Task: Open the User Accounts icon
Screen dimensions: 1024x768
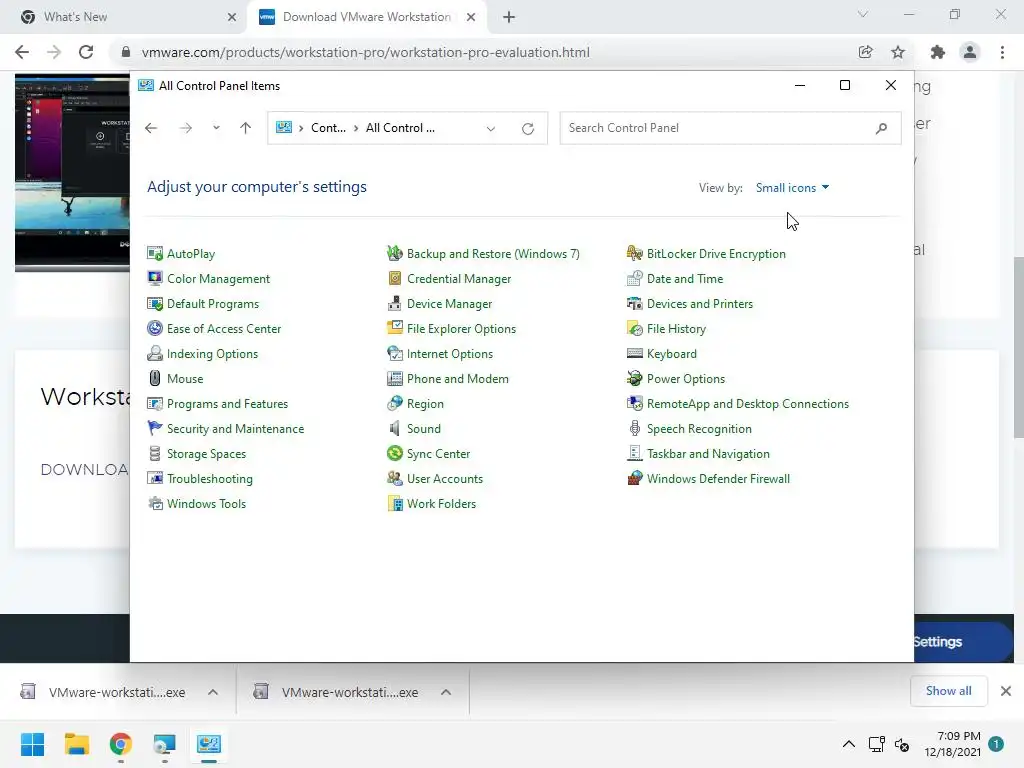Action: click(x=394, y=479)
